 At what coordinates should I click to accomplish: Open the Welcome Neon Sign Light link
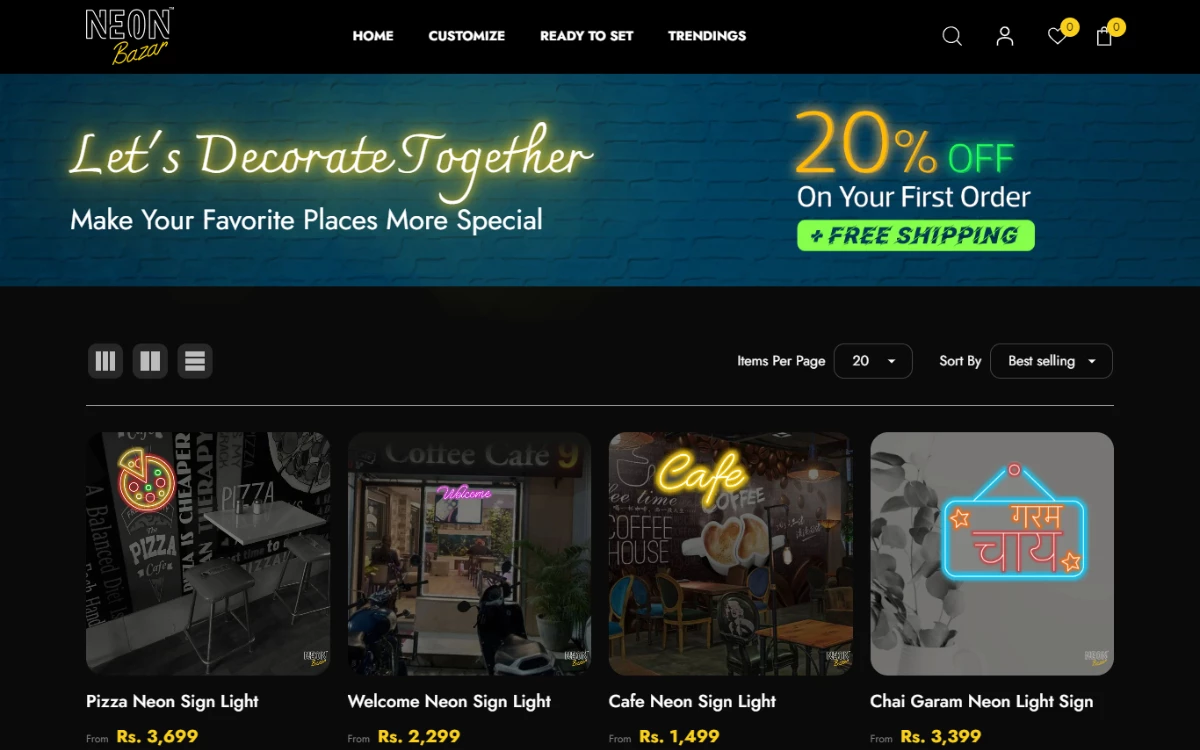click(x=449, y=701)
